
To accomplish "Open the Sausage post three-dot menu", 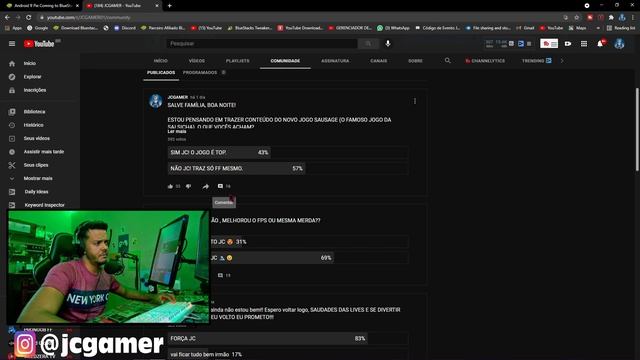I will (x=415, y=101).
